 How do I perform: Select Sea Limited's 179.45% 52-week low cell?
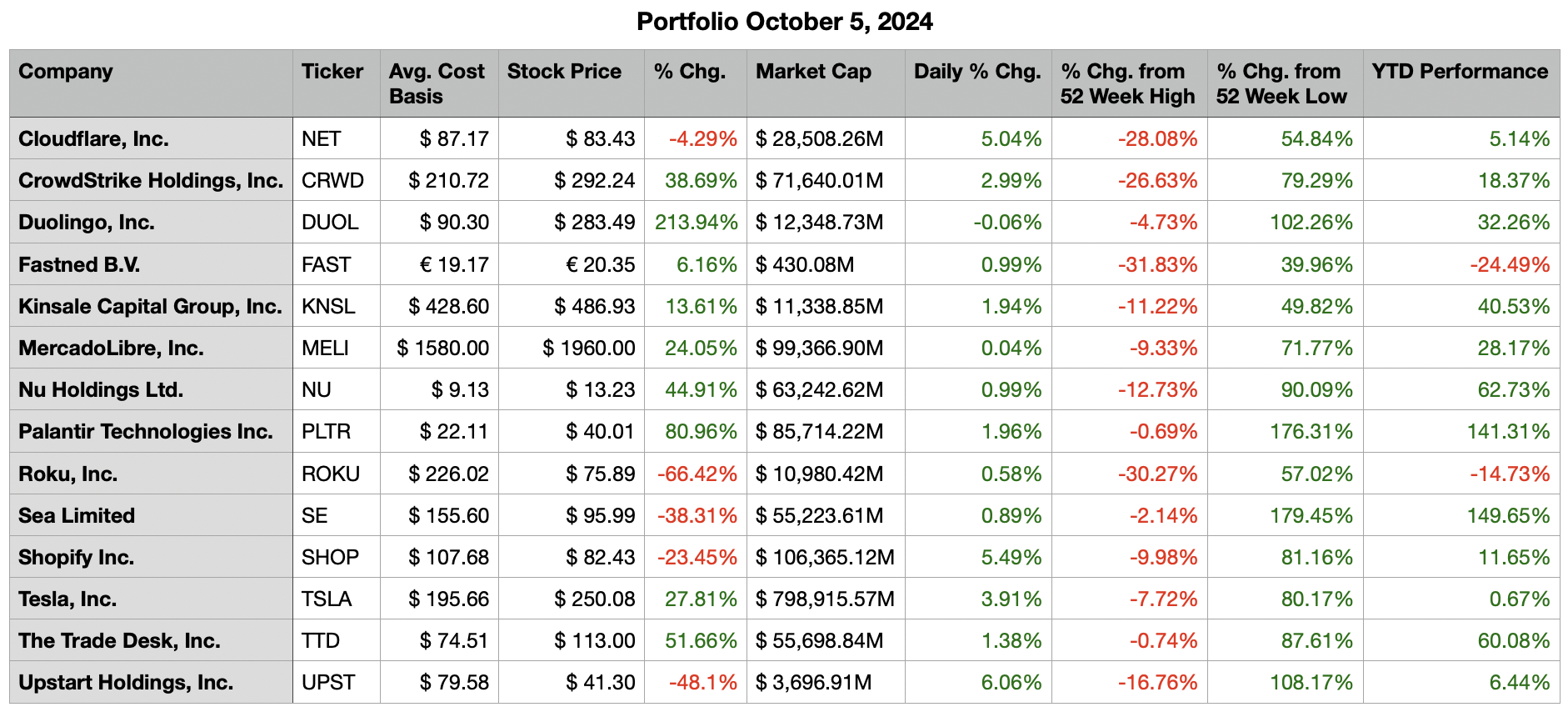coord(1311,516)
